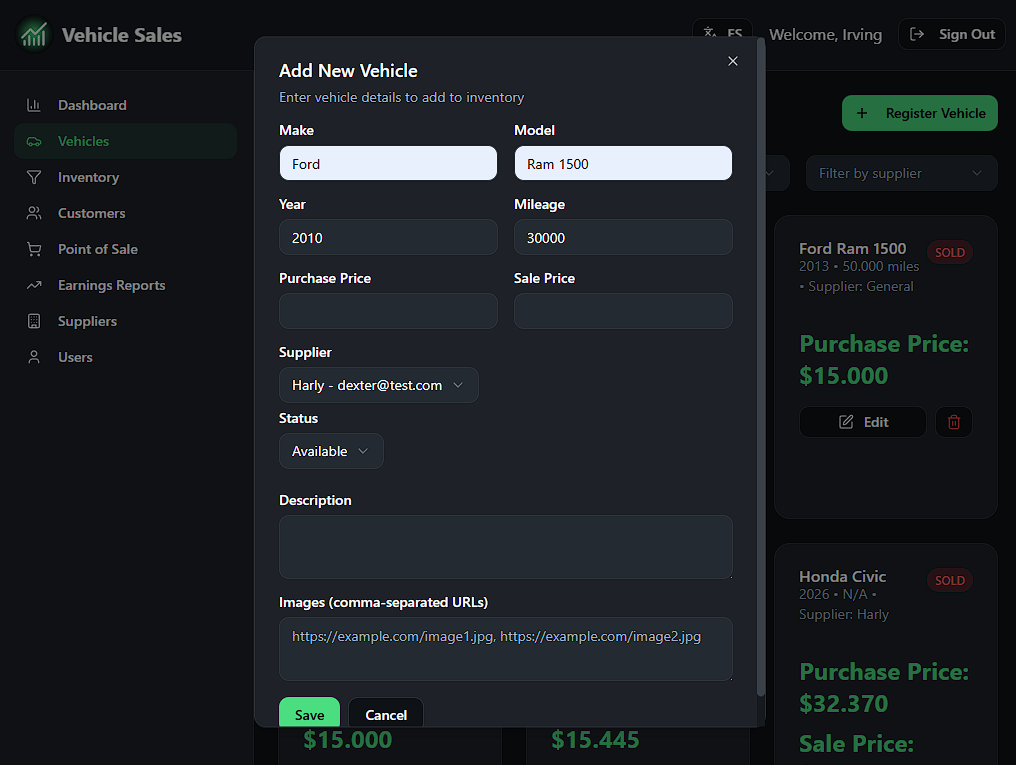Edit the Ford Ram 1500 card
1016x765 pixels.
862,422
